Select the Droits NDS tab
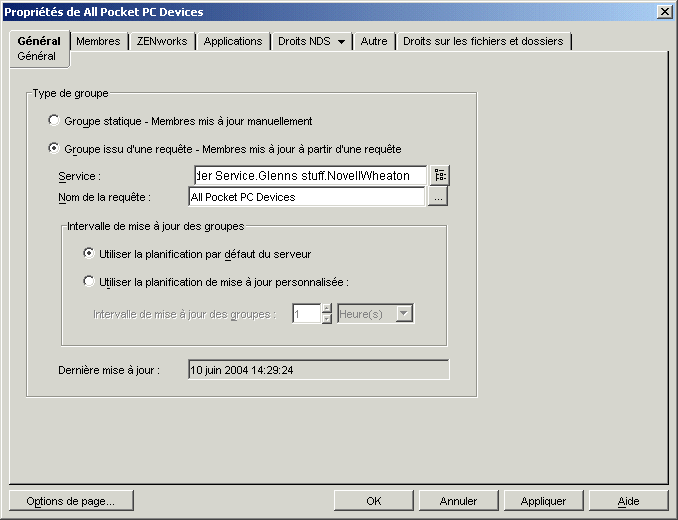Viewport: 678px width, 520px height. [x=304, y=41]
